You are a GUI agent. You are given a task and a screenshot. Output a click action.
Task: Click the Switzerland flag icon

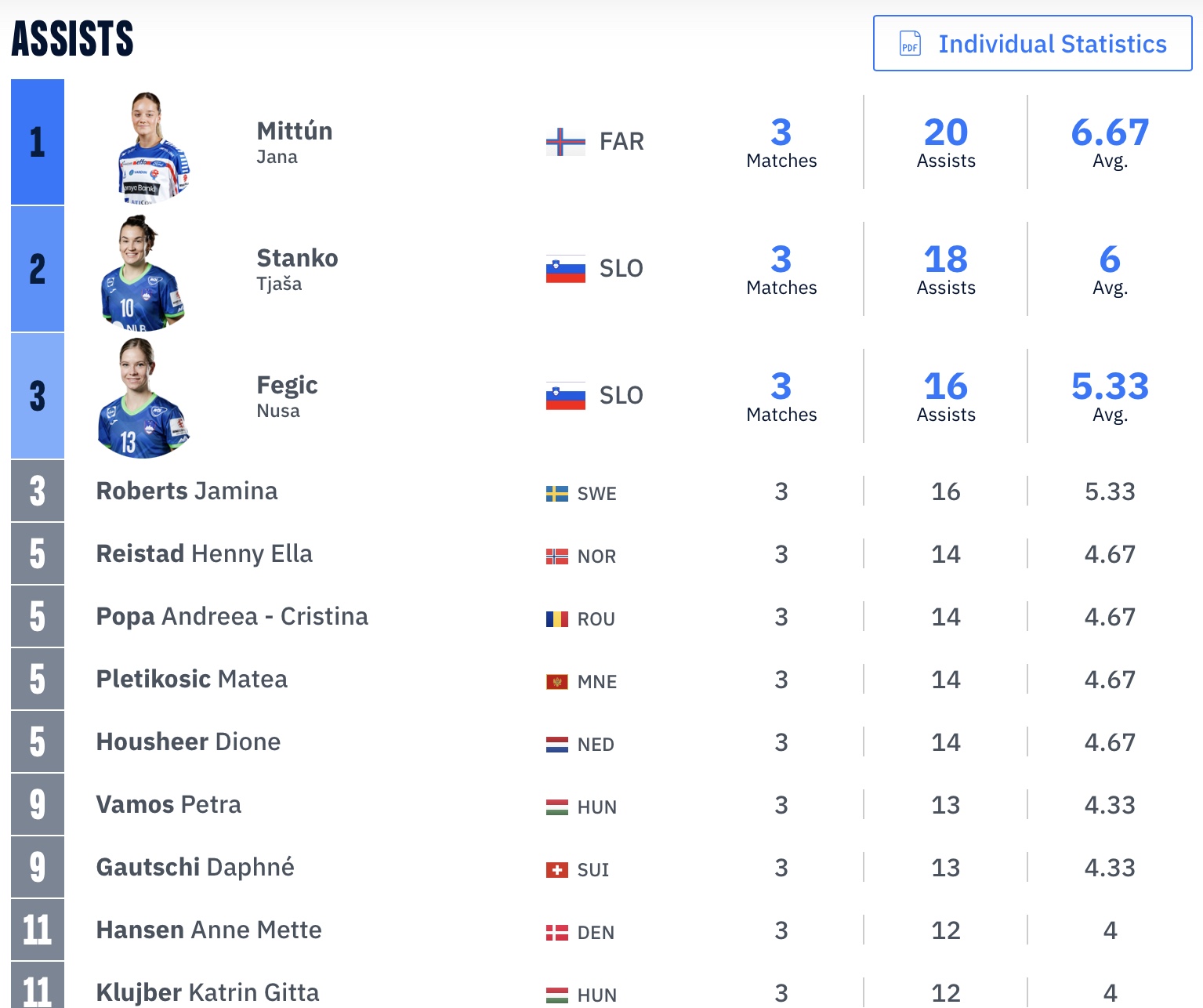pos(557,870)
